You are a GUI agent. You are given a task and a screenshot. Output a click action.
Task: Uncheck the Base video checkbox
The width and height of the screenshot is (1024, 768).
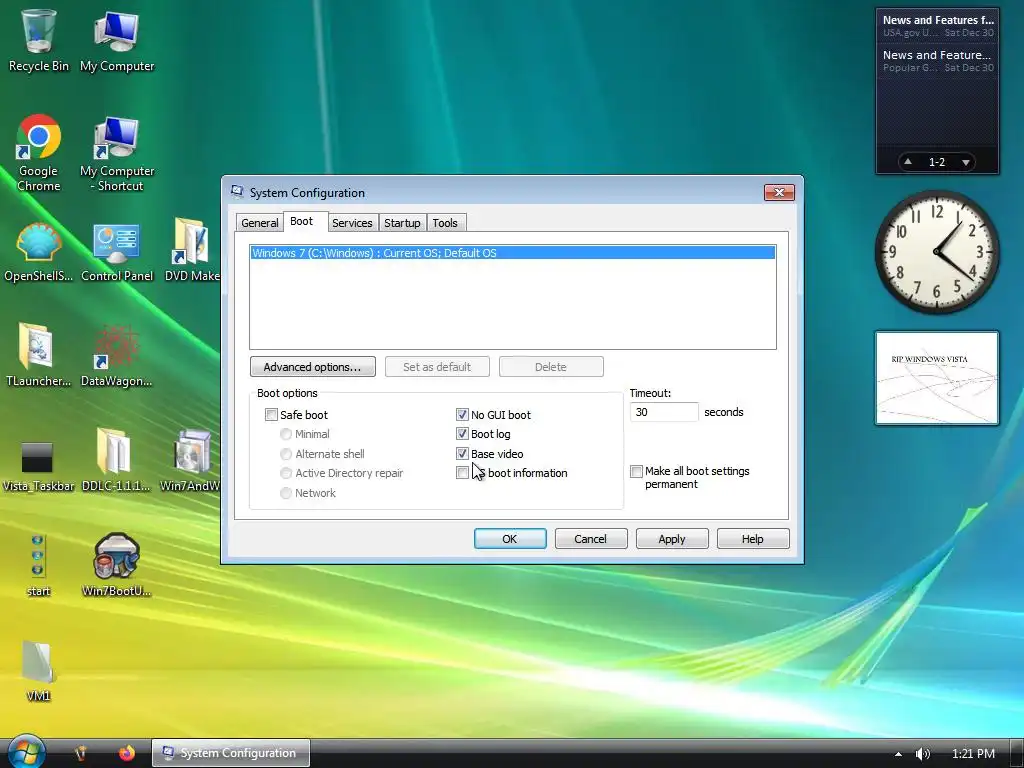pyautogui.click(x=462, y=453)
